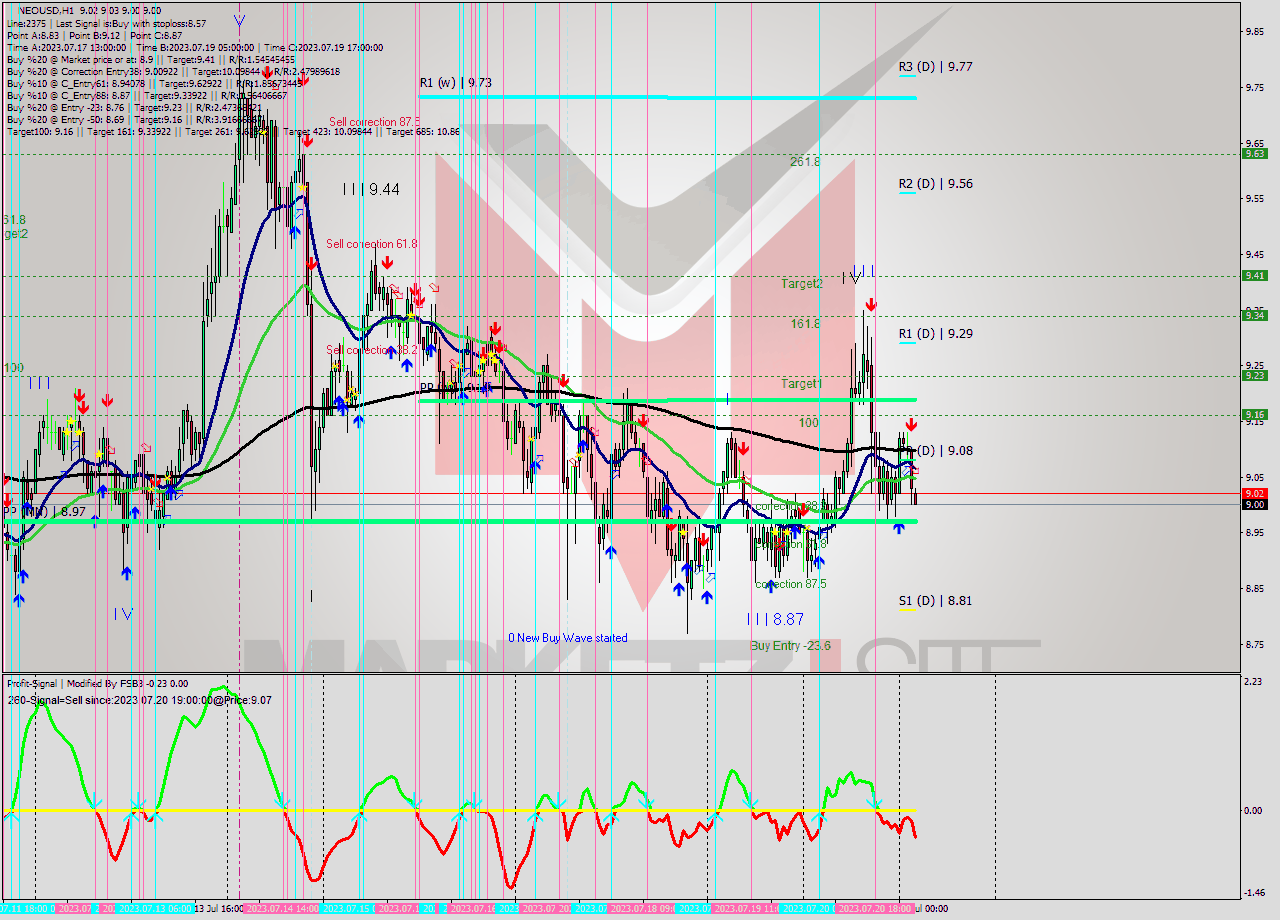Click the 13 Jul 16:00 time axis label

pyautogui.click(x=218, y=909)
